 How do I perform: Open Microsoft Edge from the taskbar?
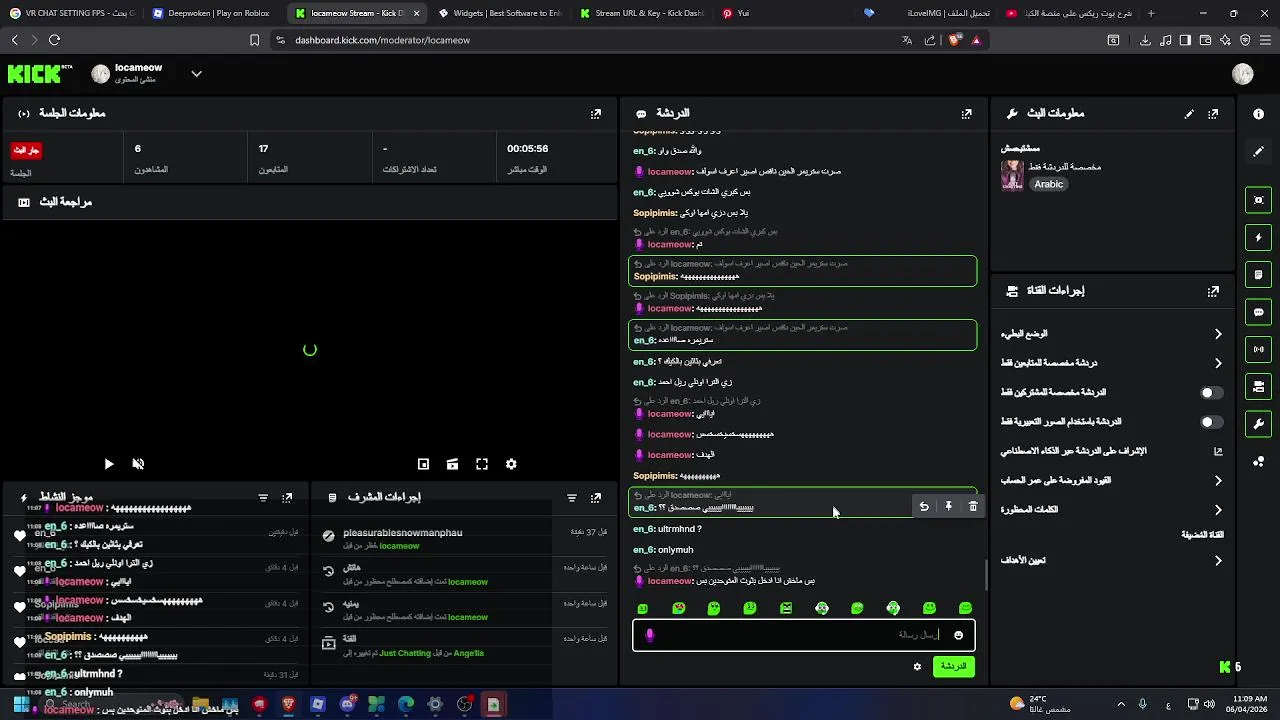click(405, 705)
